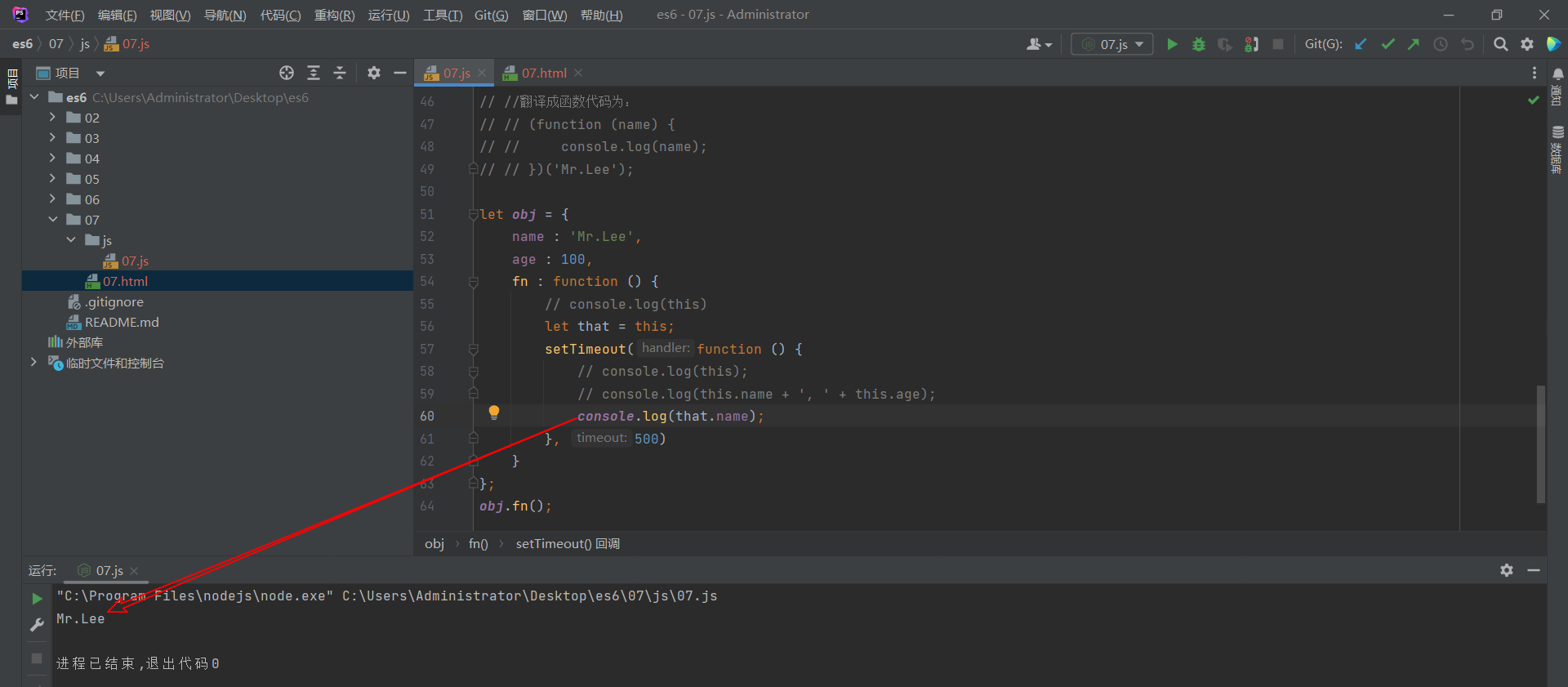This screenshot has width=1568, height=687.
Task: Open IDE settings gear in top toolbar
Action: [1527, 44]
